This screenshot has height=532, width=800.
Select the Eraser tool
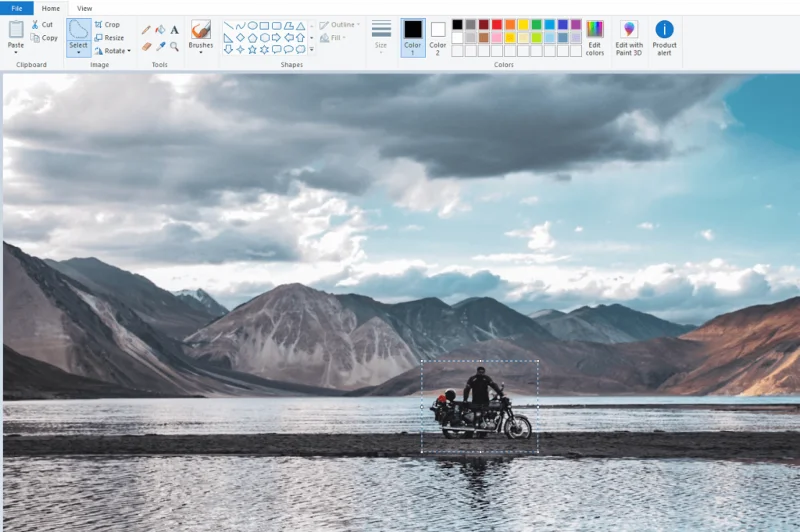point(146,46)
